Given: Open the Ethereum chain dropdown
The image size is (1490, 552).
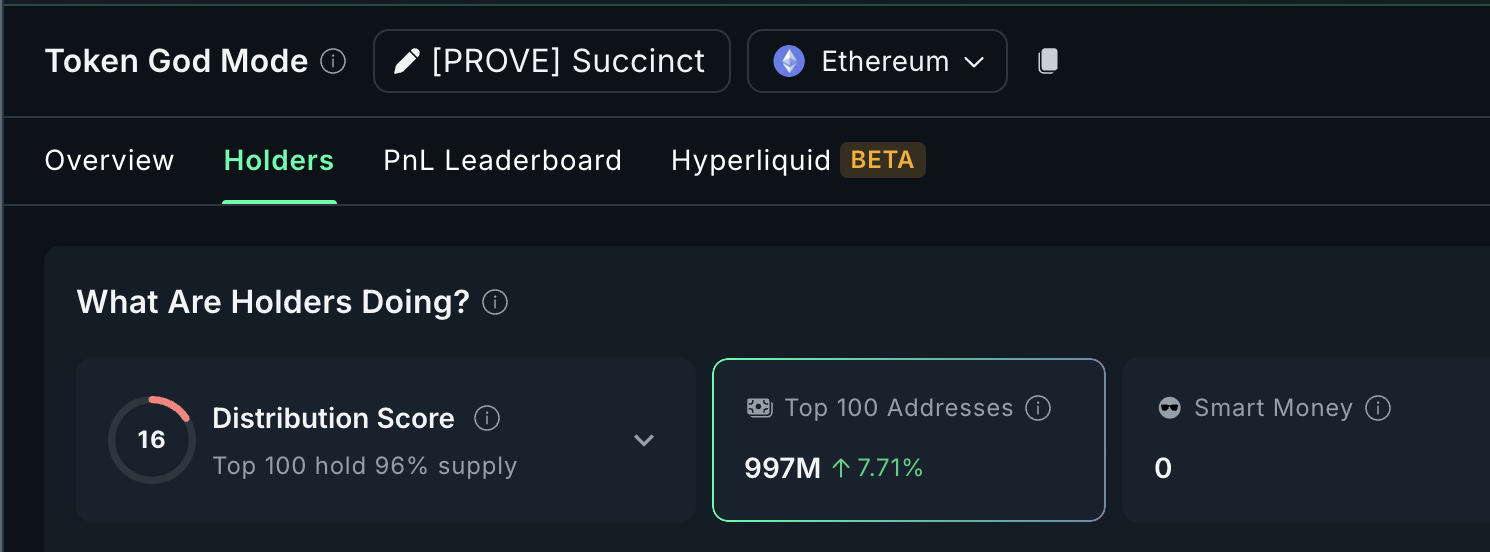Looking at the screenshot, I should (x=877, y=61).
